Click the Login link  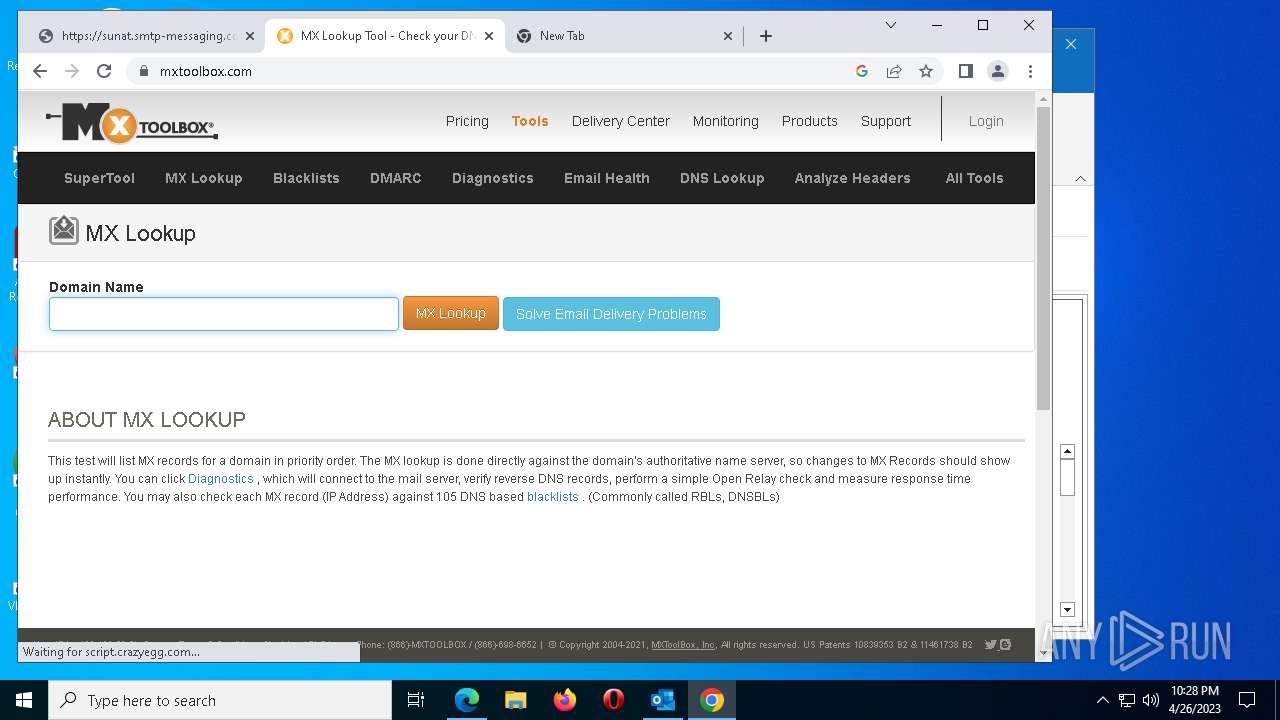986,121
